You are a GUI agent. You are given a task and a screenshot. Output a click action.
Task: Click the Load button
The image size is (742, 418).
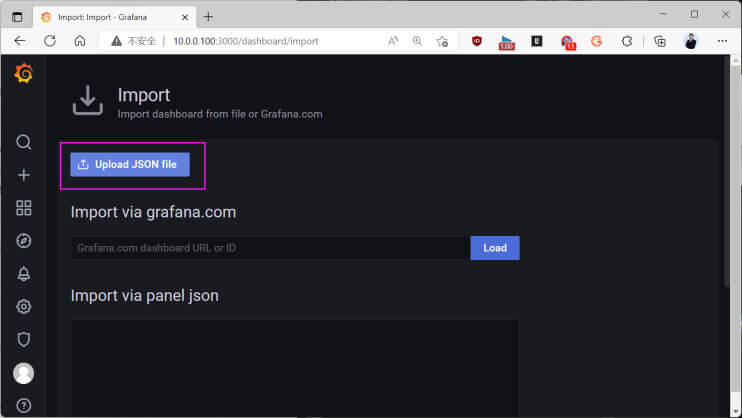(495, 248)
